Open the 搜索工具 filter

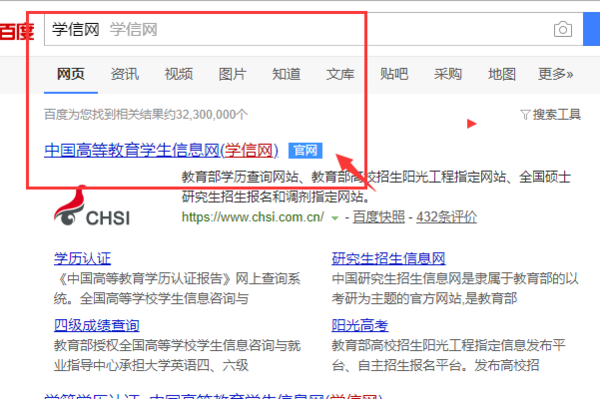(x=551, y=114)
